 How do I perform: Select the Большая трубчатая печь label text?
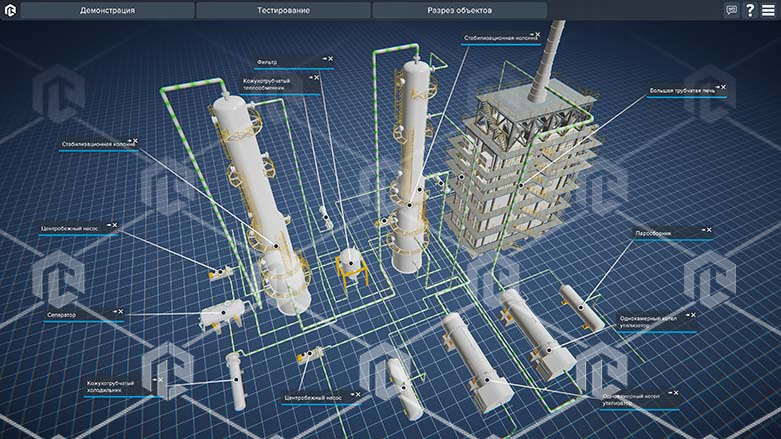[682, 91]
